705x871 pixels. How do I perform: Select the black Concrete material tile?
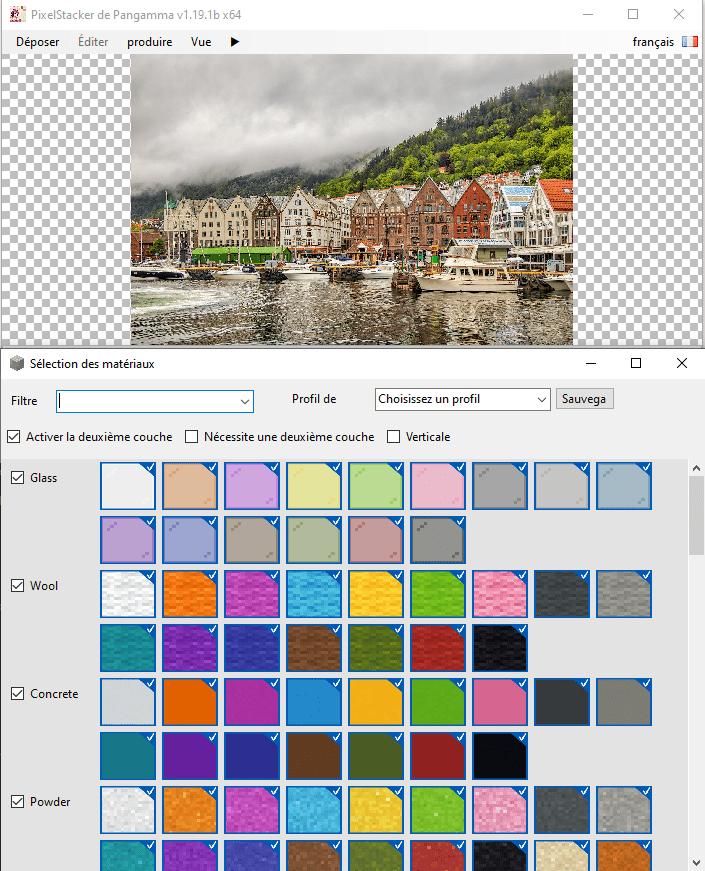500,755
